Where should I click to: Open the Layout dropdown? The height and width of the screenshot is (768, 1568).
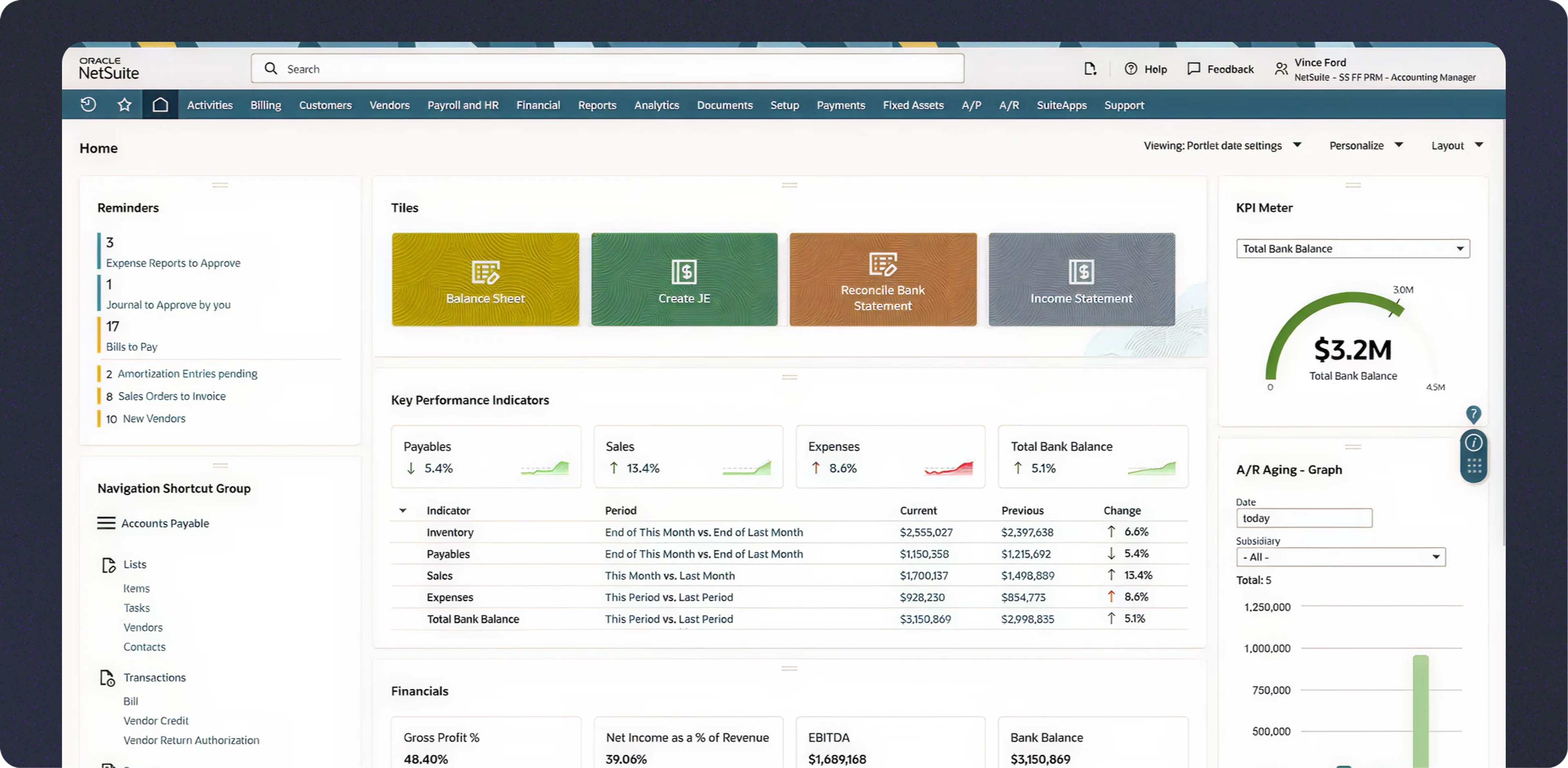click(1457, 145)
